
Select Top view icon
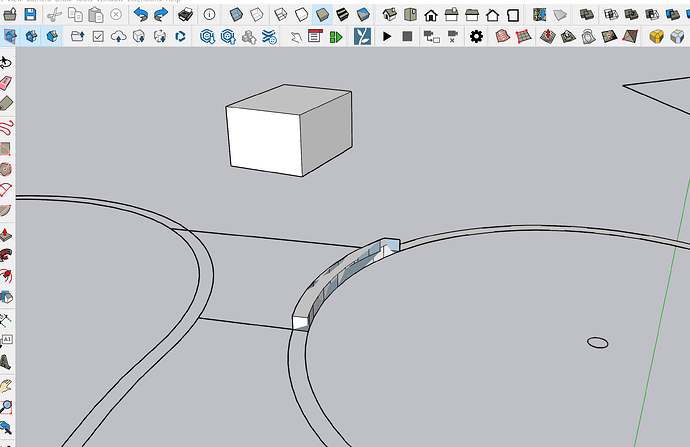click(x=410, y=15)
